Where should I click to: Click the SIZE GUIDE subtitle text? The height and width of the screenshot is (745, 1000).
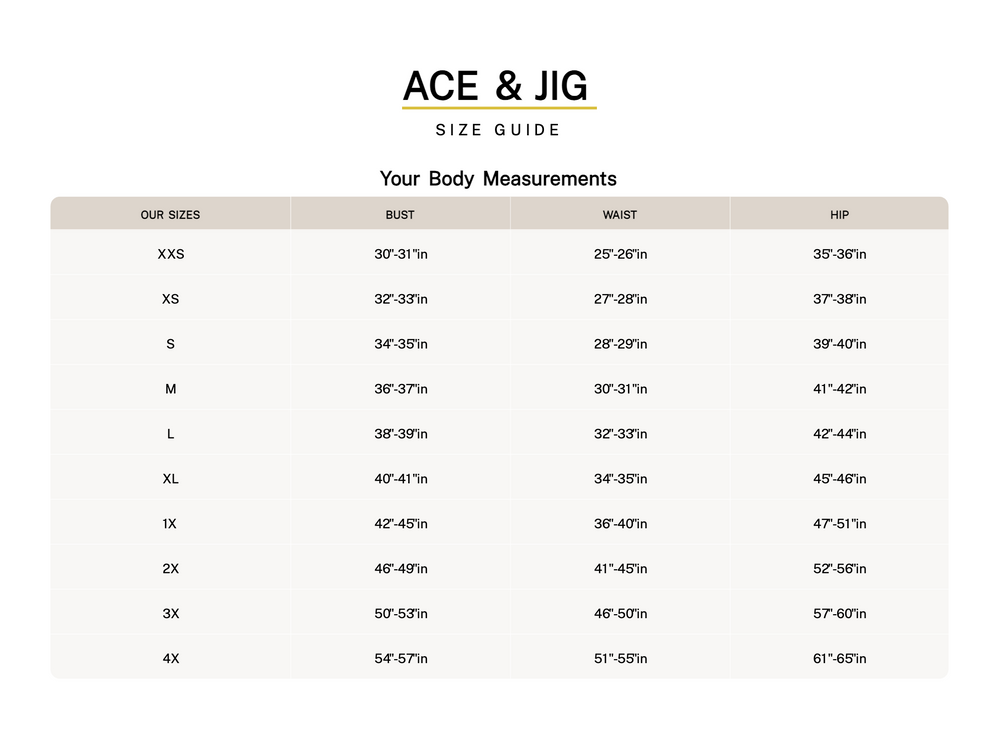coord(498,130)
